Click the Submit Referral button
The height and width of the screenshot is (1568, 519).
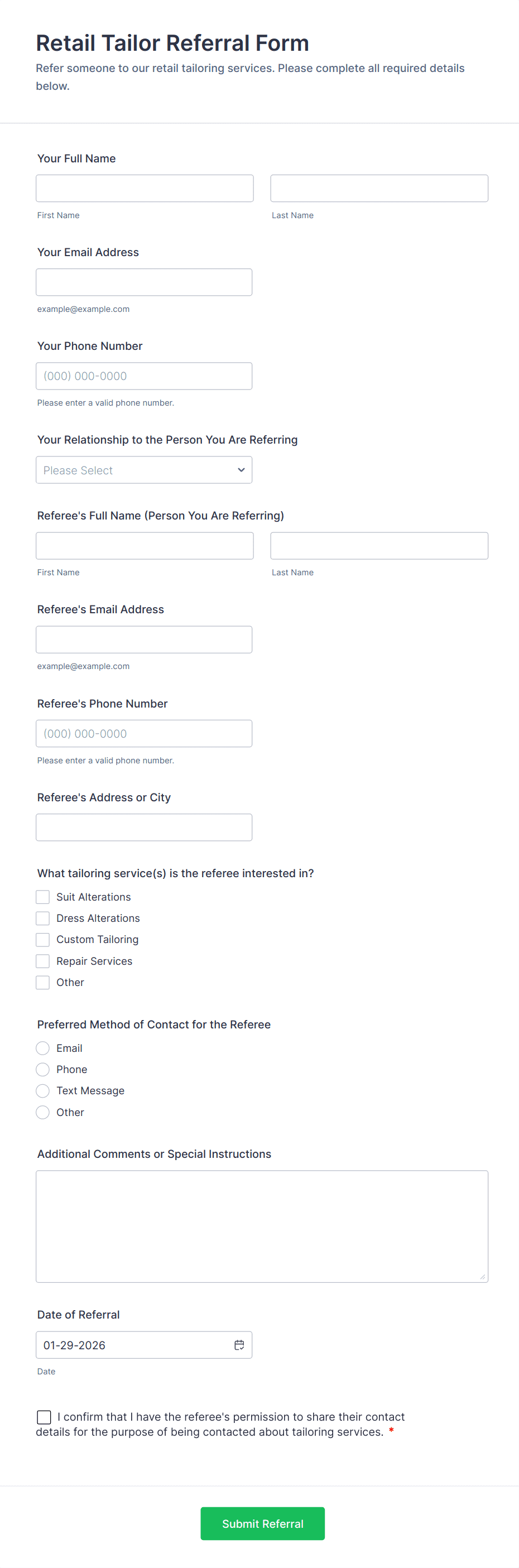point(262,1523)
